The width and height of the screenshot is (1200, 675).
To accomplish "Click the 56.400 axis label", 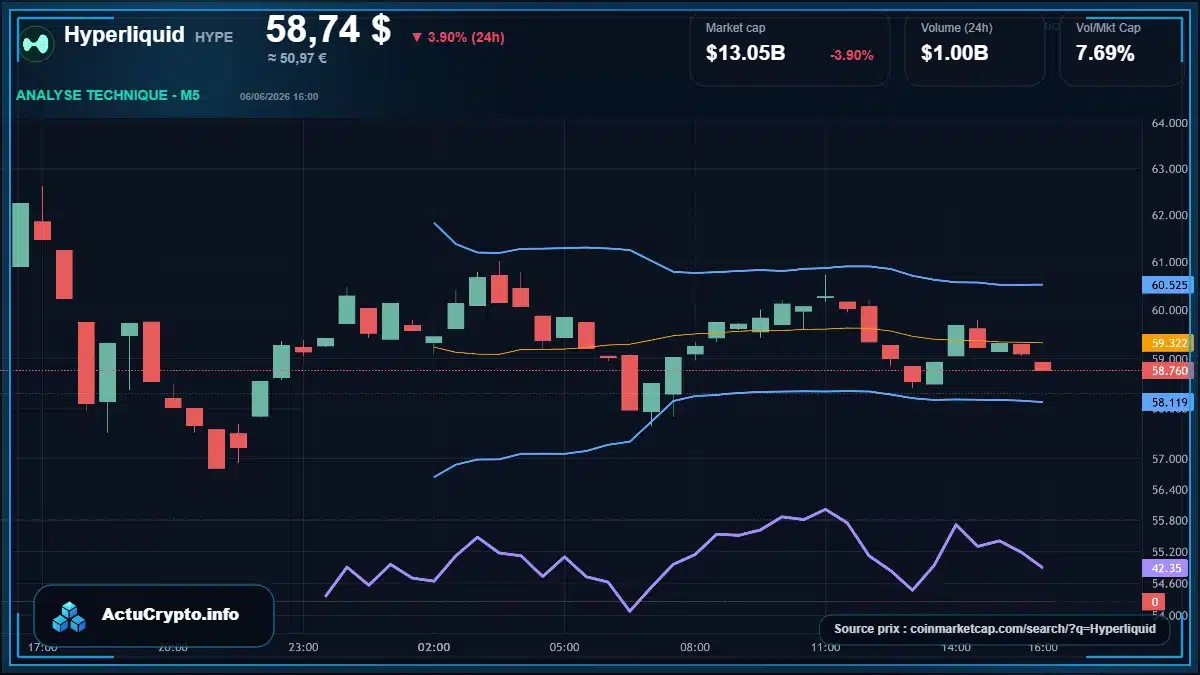I will click(1169, 490).
